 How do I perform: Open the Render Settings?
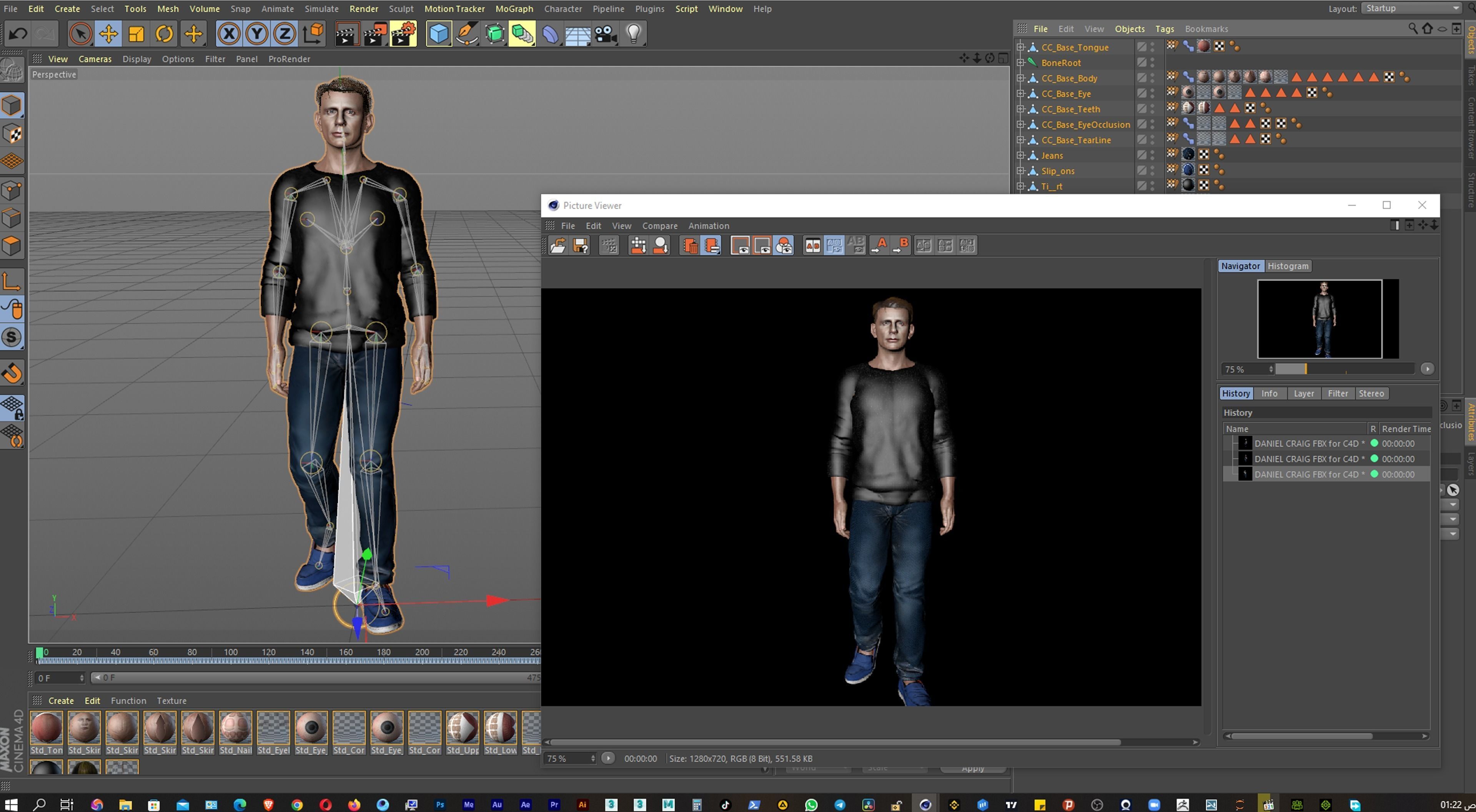tap(403, 33)
